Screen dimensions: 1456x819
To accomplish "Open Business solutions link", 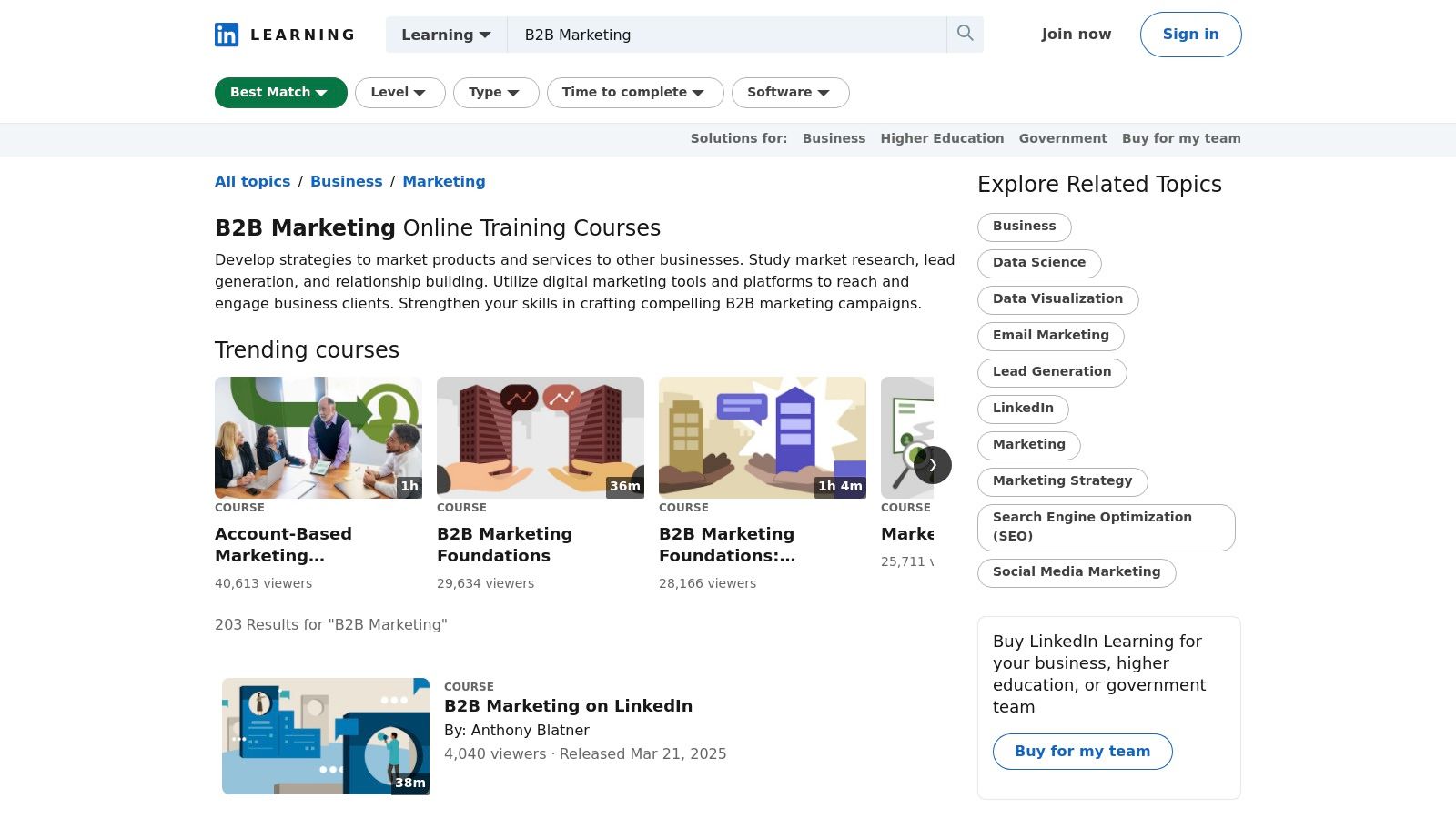I will [834, 138].
